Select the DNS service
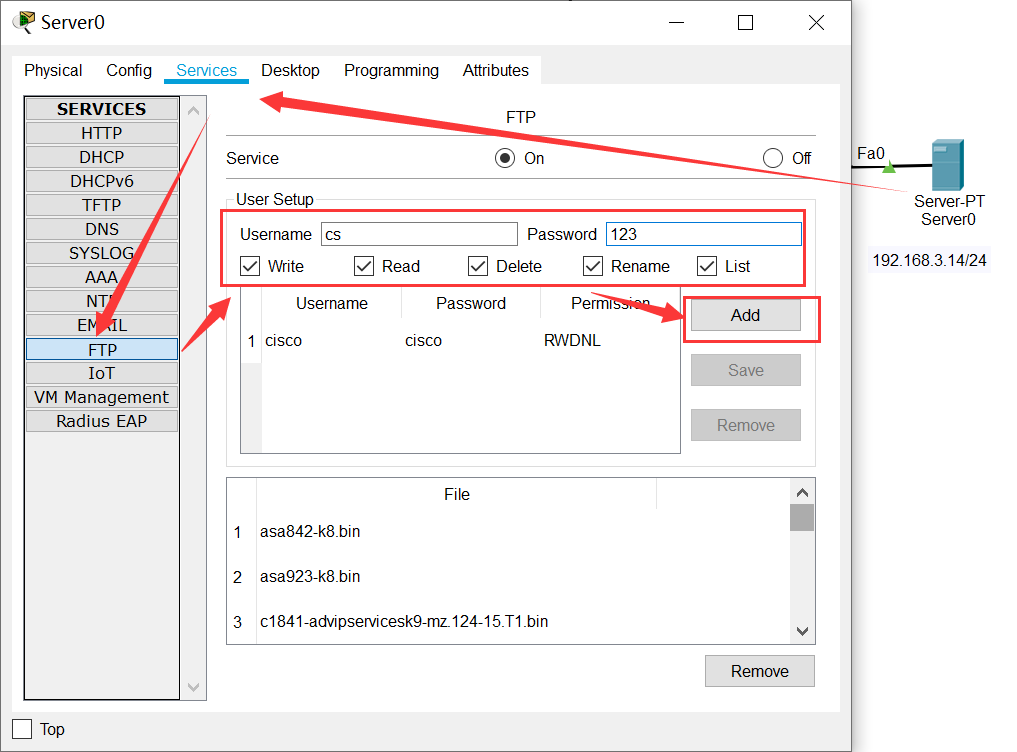The image size is (1017, 752). [102, 229]
